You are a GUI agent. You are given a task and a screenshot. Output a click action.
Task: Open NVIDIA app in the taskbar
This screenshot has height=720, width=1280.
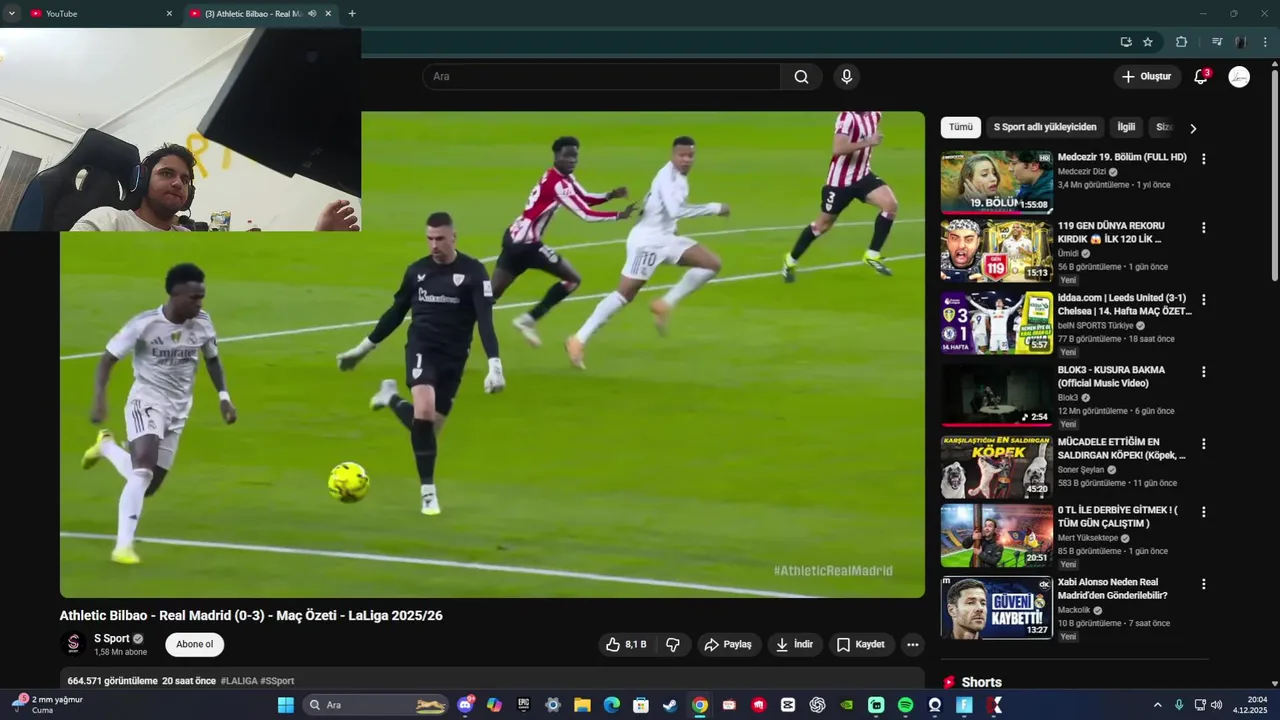pos(847,705)
